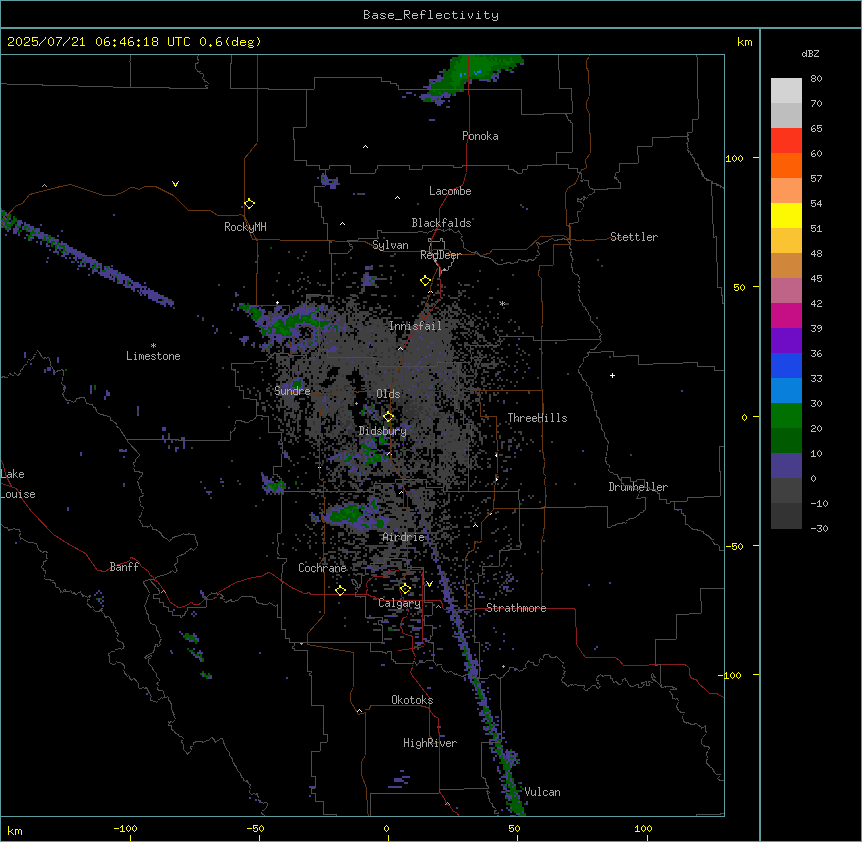
Task: Click the yellow diamond marker south of RedDeer
Action: 426,281
